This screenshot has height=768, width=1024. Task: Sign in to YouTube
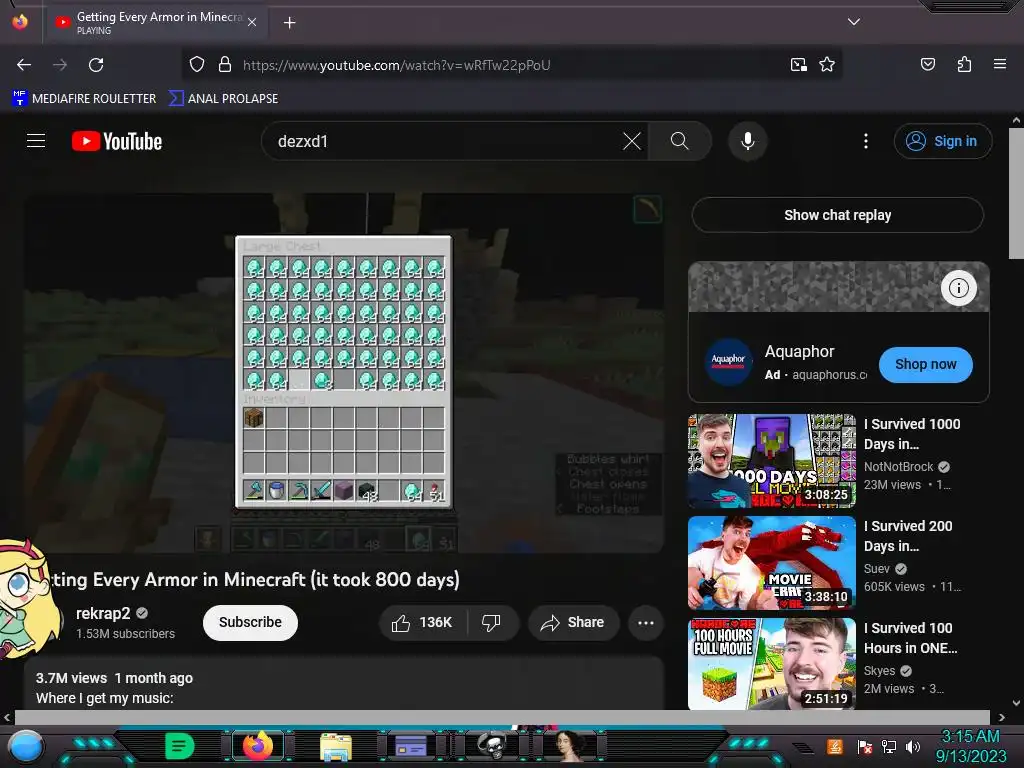pos(943,141)
